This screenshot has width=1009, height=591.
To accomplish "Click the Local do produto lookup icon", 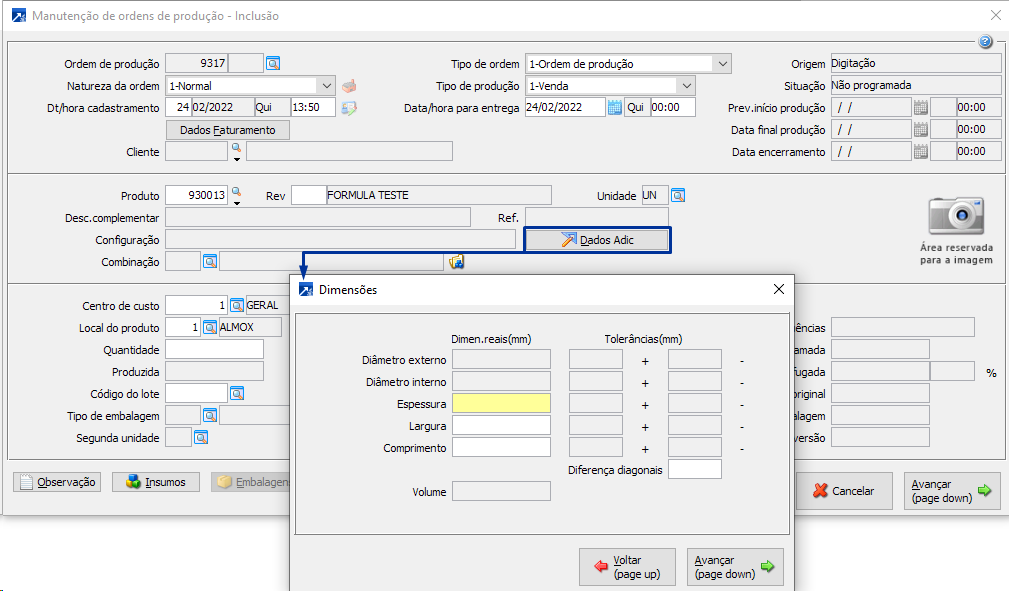I will [x=210, y=327].
